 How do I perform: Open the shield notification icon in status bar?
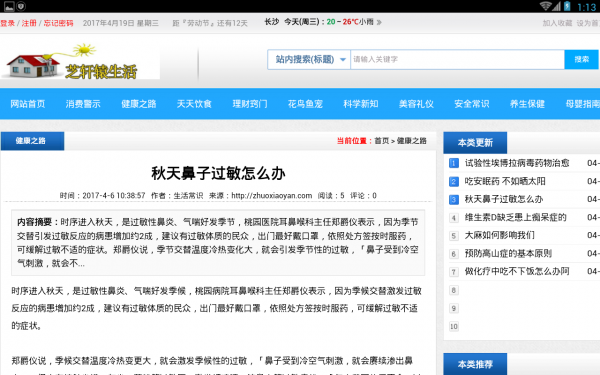coord(21,6)
